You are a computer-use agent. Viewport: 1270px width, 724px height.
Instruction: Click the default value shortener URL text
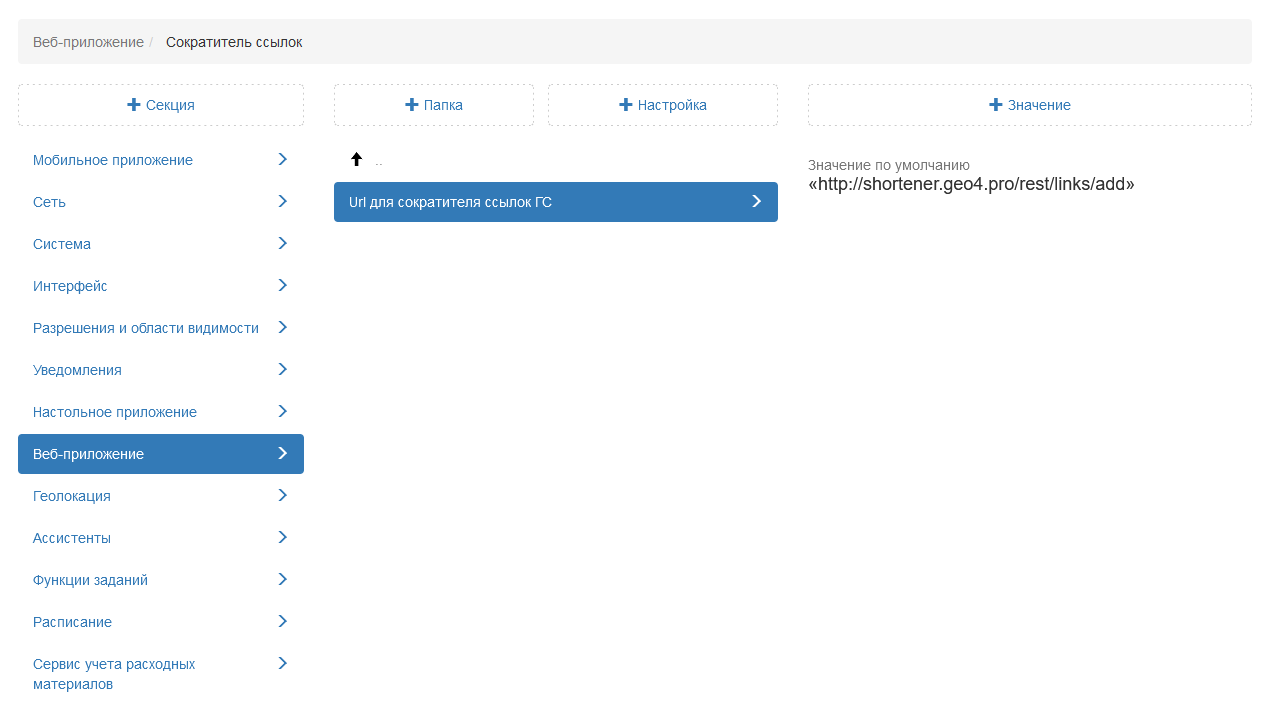[x=971, y=185]
